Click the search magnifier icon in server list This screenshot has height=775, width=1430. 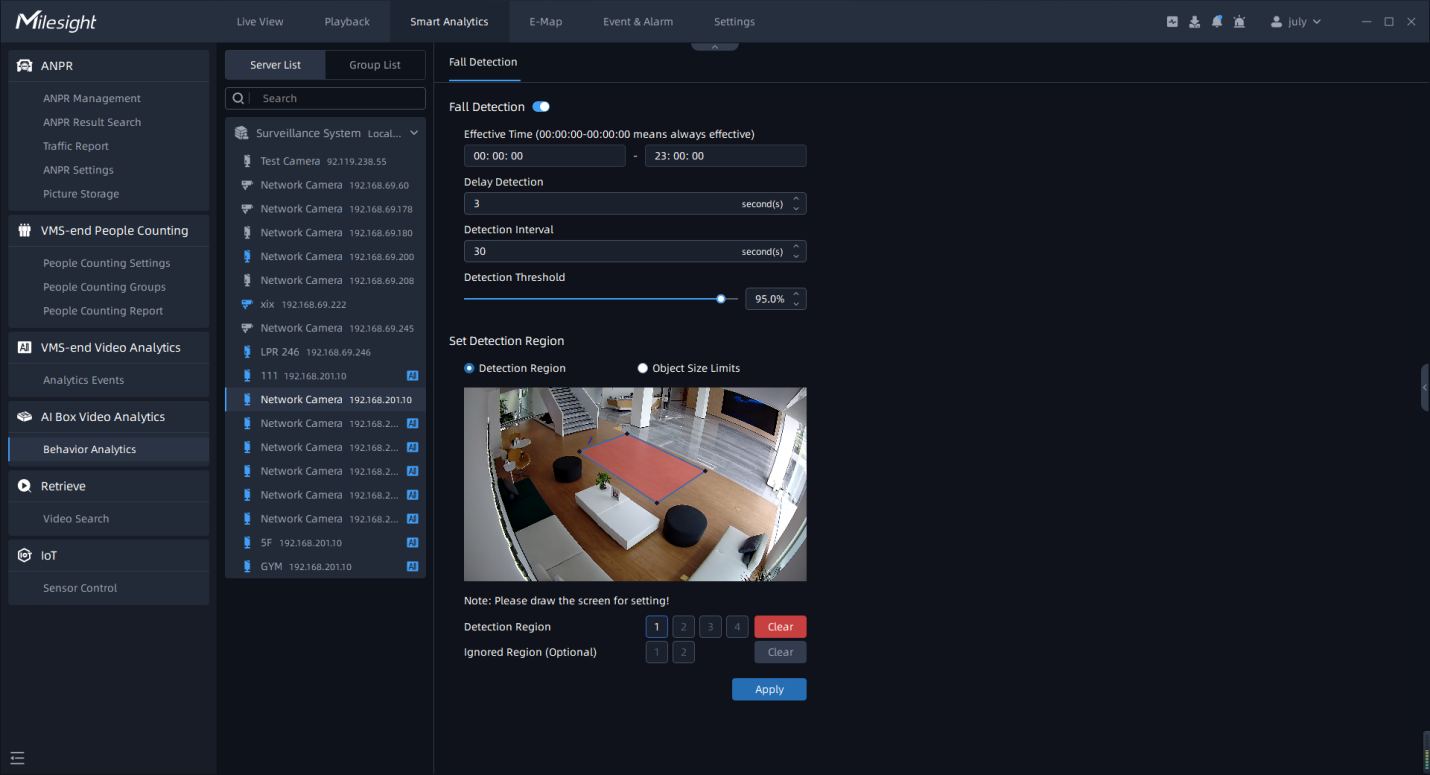238,98
